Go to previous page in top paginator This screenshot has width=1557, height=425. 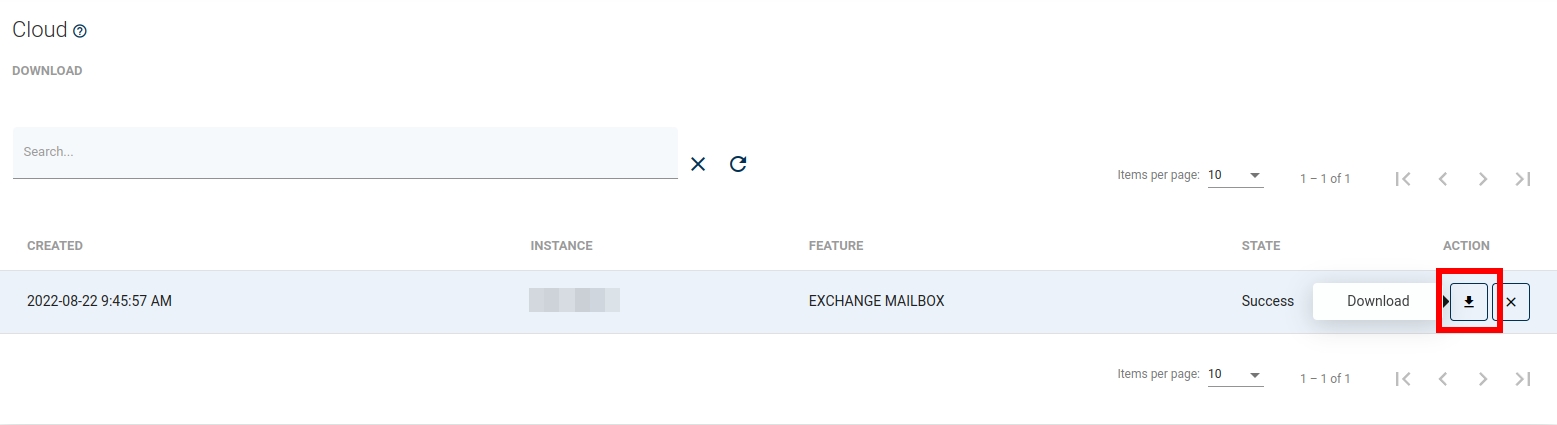pos(1443,179)
